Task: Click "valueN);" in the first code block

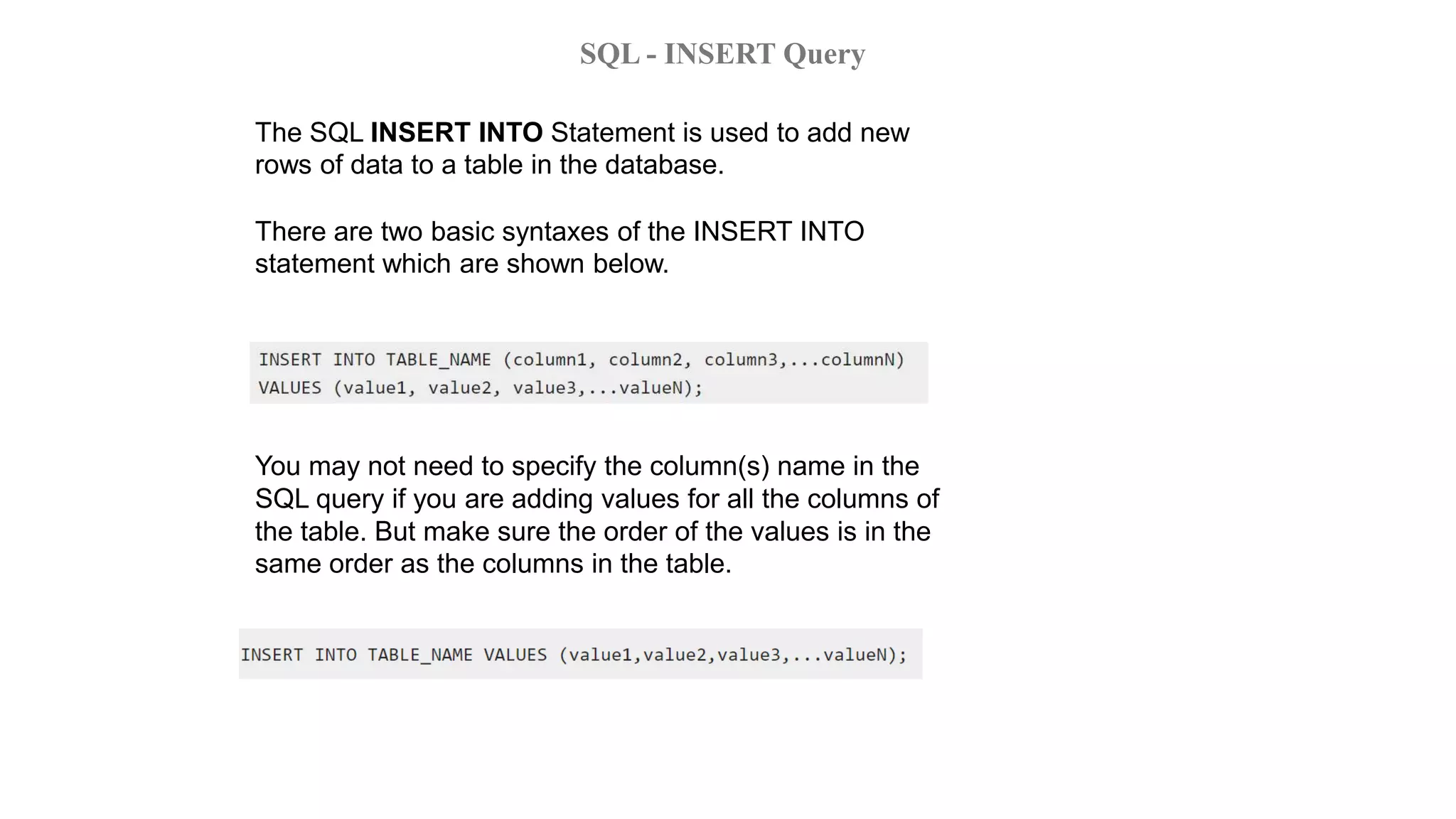Action: click(660, 388)
